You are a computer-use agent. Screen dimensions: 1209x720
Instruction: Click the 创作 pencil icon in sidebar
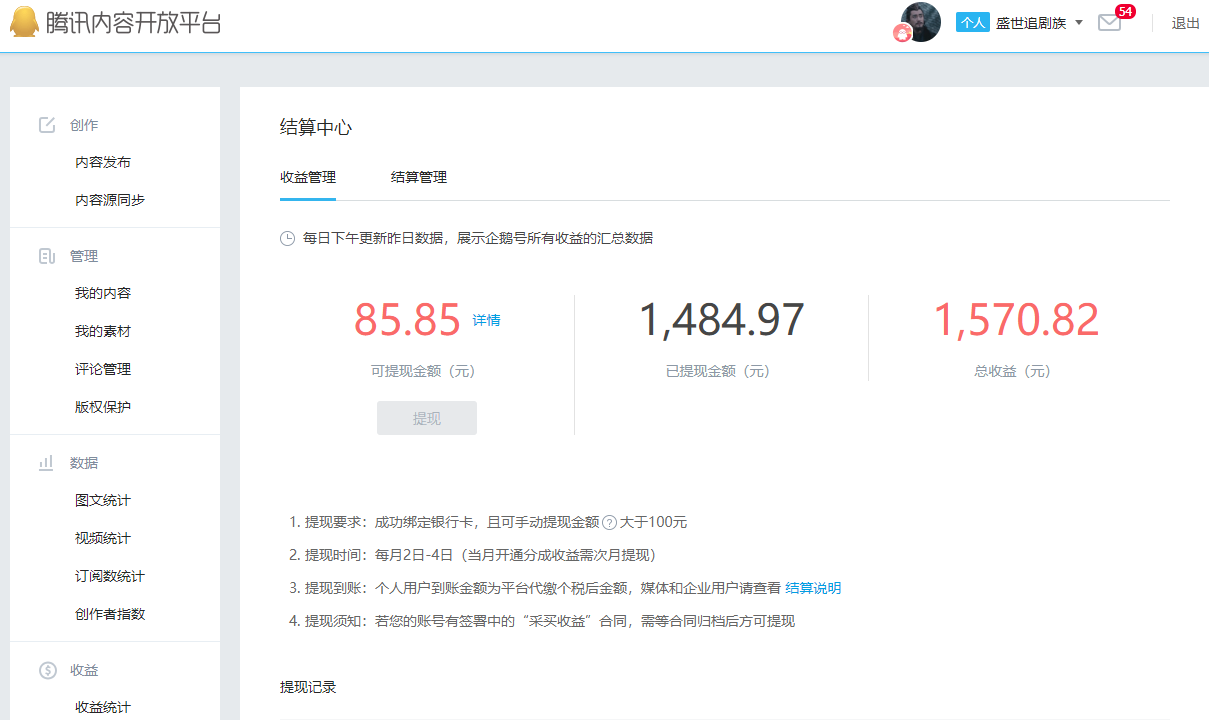pos(46,124)
